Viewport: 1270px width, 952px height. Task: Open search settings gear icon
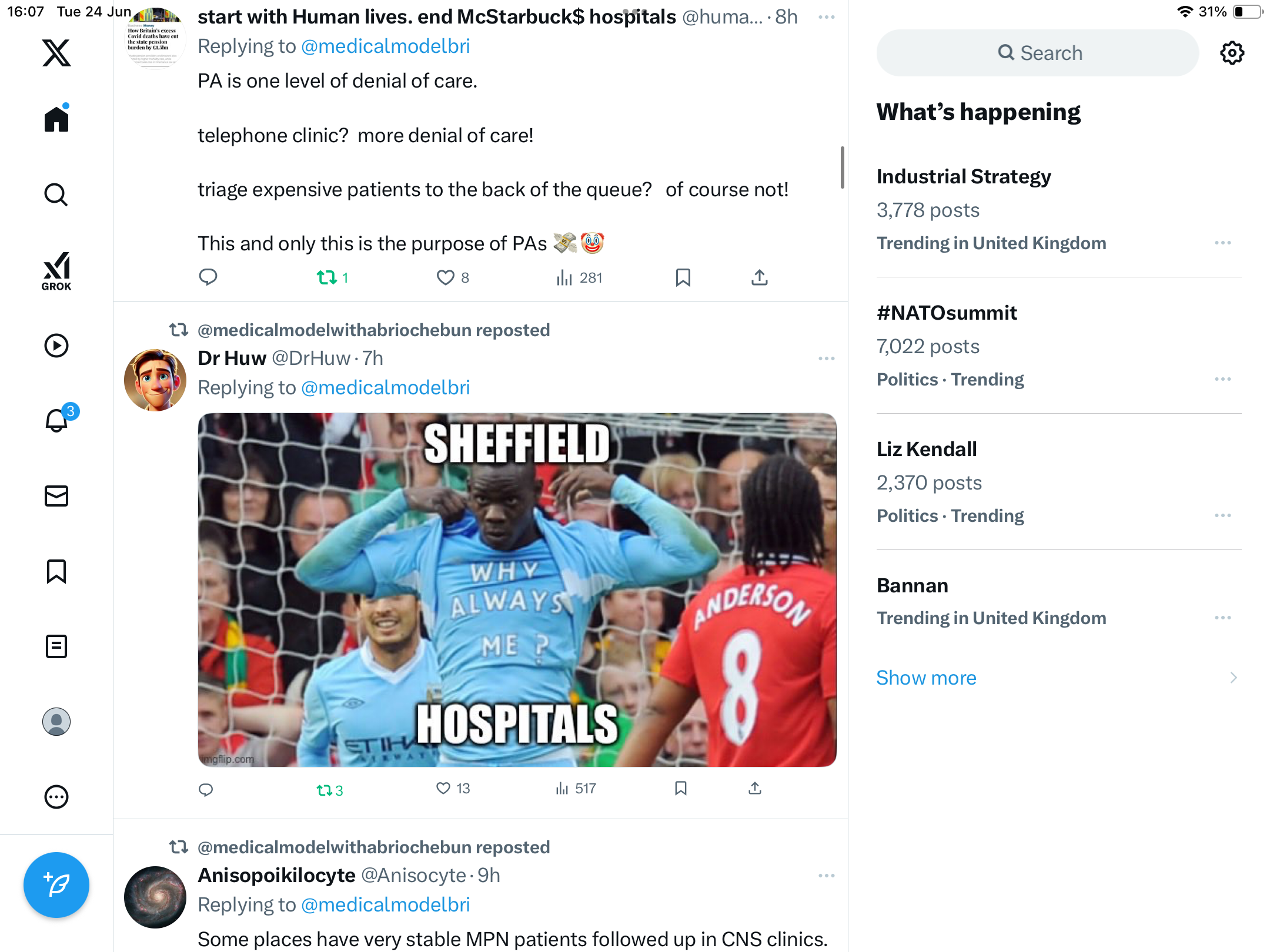(1232, 53)
